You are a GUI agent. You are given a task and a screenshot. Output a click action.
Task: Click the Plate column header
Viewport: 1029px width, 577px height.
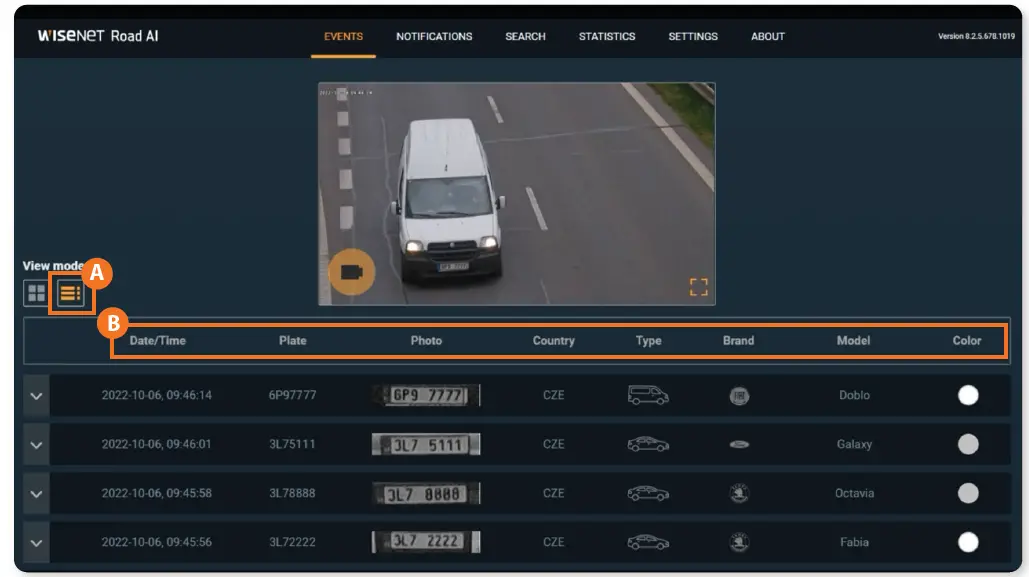[x=293, y=341]
